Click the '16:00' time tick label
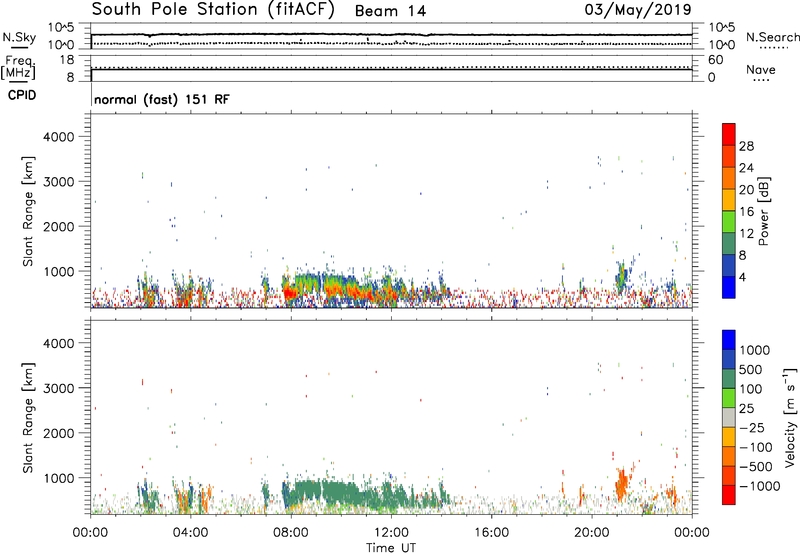Viewport: 800px width, 554px height. (x=491, y=533)
